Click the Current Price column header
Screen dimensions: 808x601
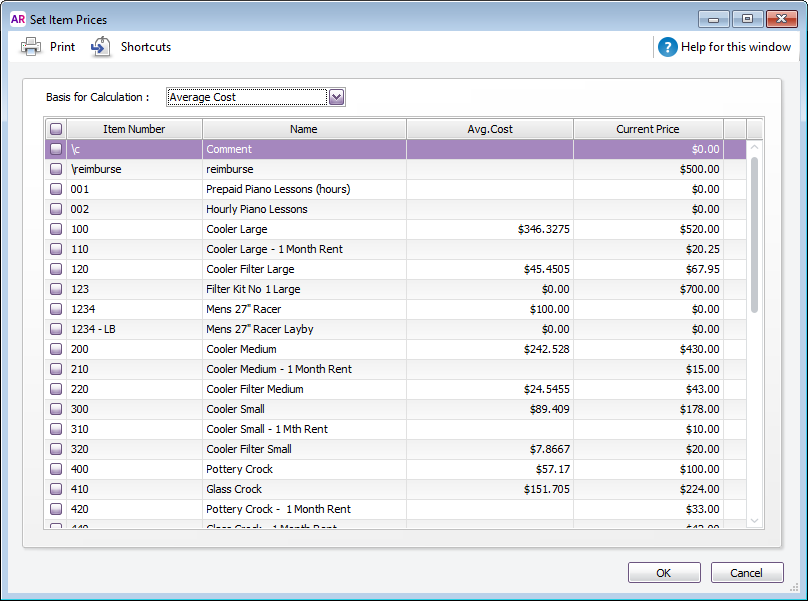[x=647, y=129]
